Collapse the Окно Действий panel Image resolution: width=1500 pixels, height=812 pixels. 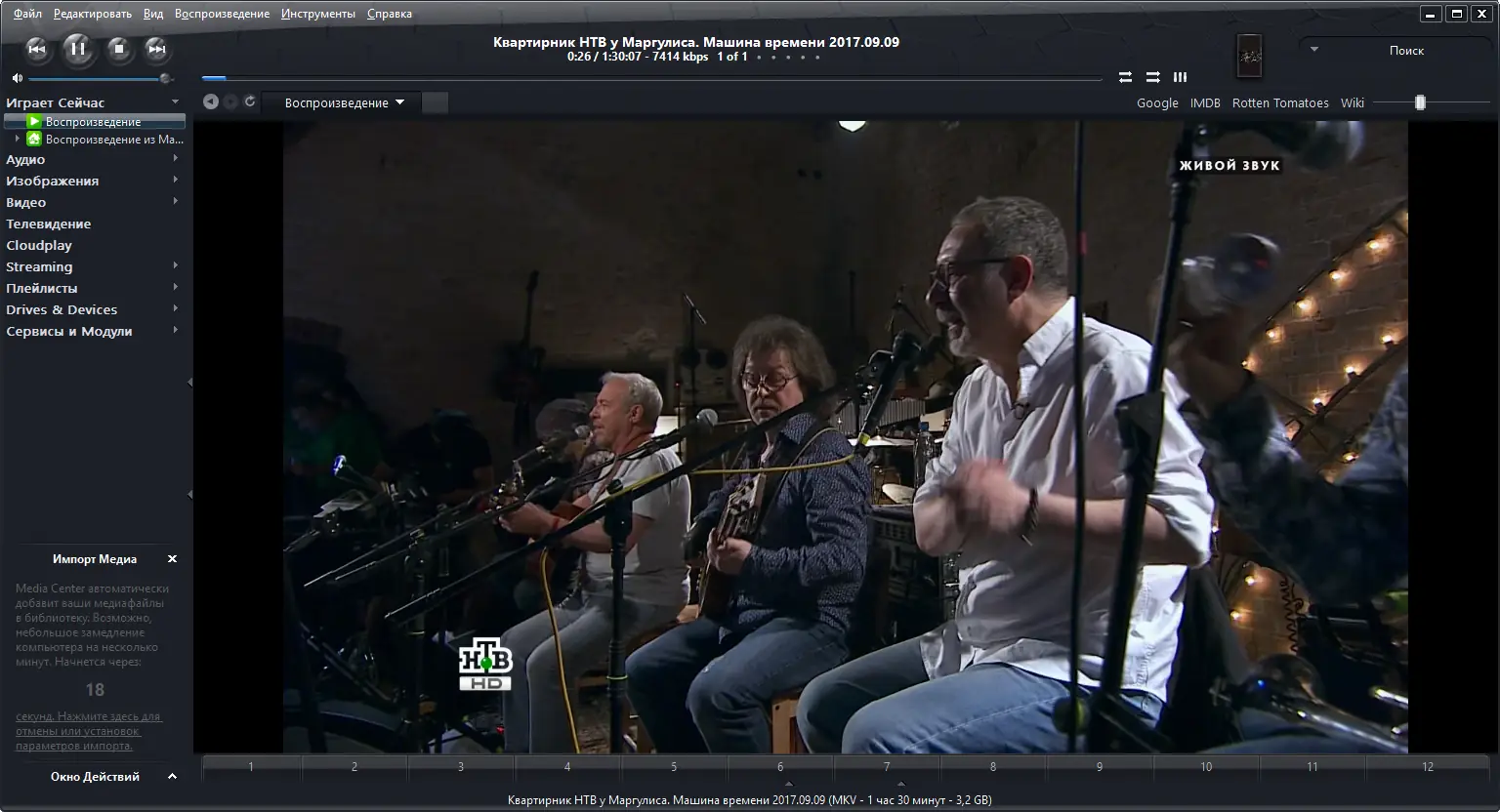tap(173, 777)
